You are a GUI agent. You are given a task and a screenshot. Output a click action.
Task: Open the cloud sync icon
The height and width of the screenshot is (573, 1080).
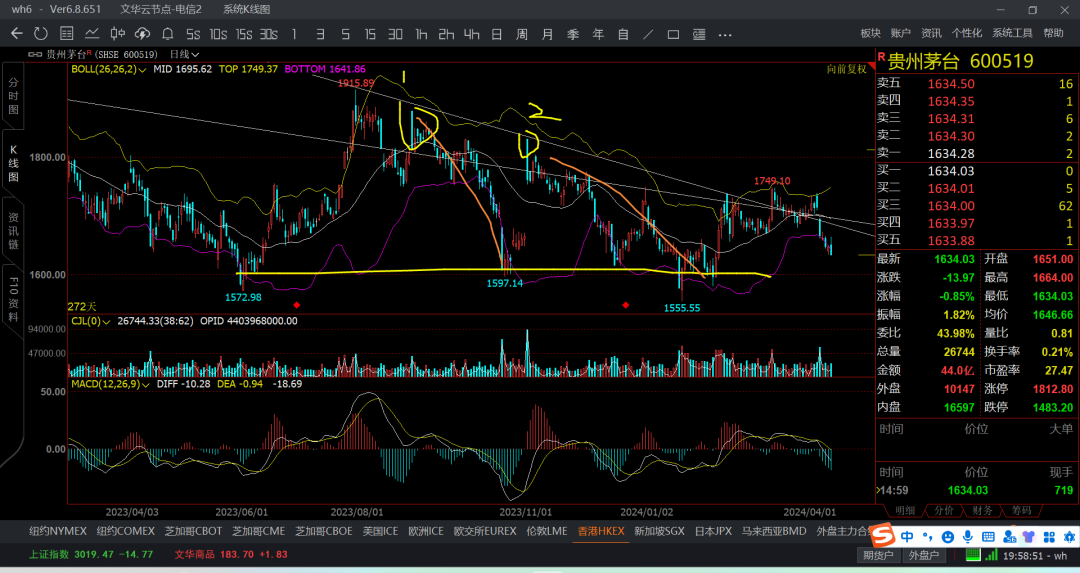click(142, 34)
